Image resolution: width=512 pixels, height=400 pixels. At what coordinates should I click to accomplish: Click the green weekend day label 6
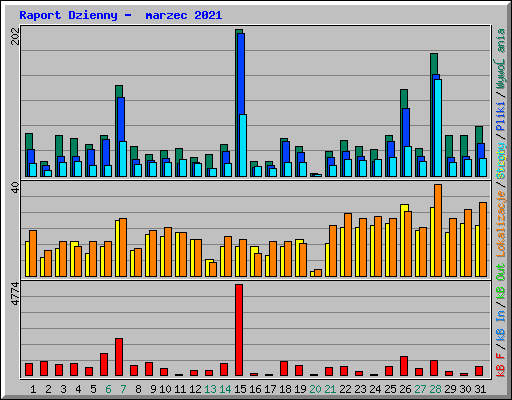pyautogui.click(x=108, y=389)
